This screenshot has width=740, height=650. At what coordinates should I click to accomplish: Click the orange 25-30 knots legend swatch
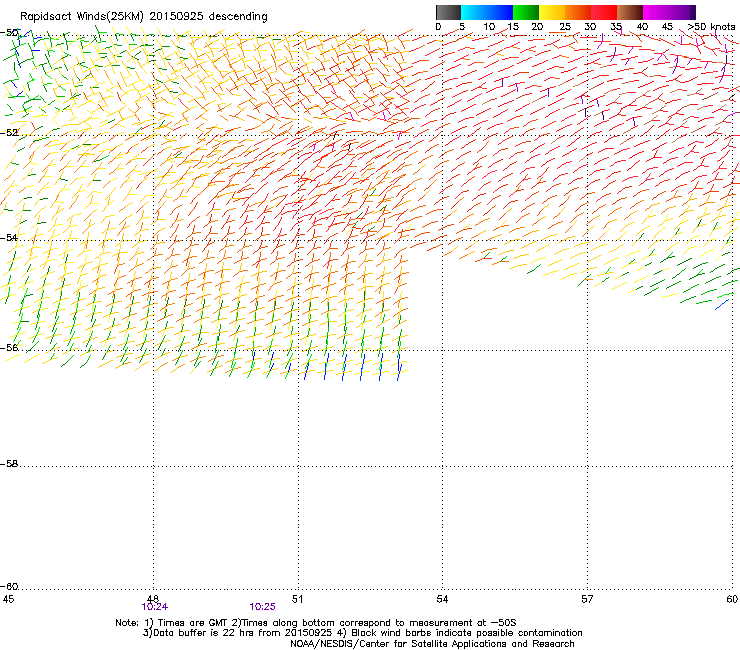point(578,12)
